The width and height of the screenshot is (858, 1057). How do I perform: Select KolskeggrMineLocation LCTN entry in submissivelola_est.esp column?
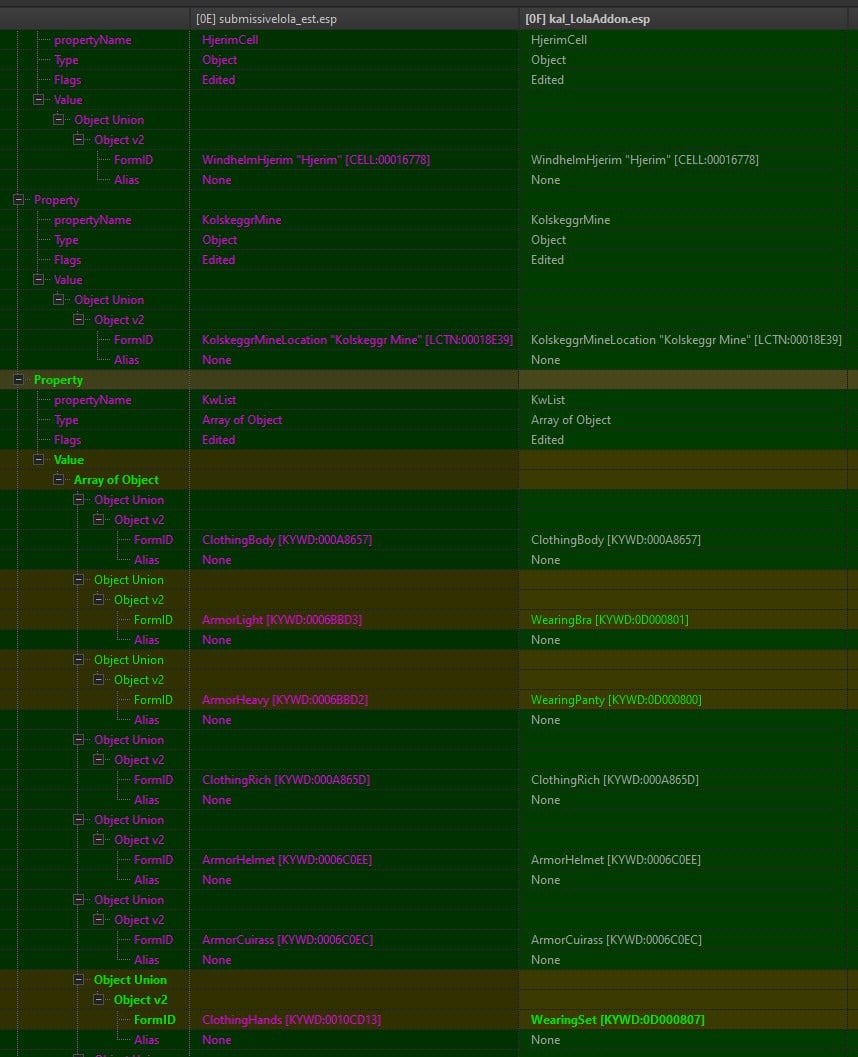pyautogui.click(x=357, y=340)
